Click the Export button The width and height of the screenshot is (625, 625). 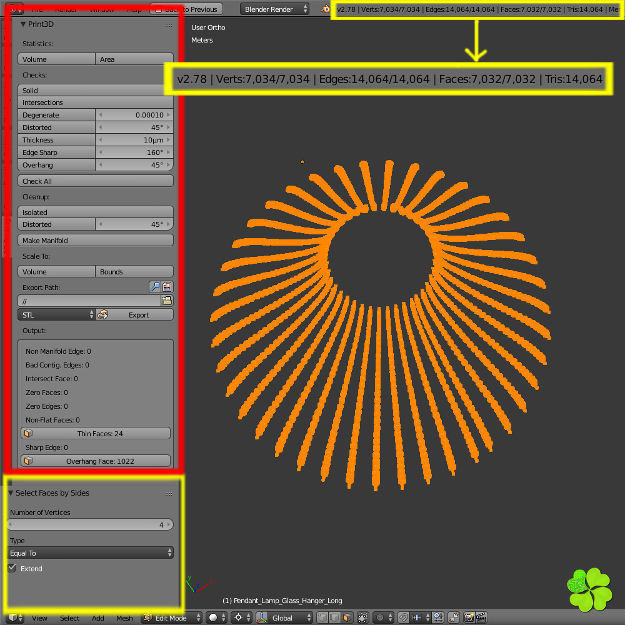pyautogui.click(x=135, y=315)
